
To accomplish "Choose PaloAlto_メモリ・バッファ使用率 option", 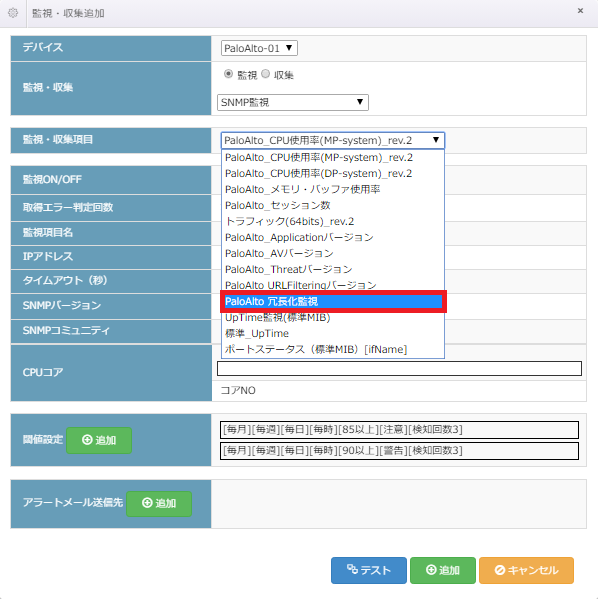I will point(333,189).
